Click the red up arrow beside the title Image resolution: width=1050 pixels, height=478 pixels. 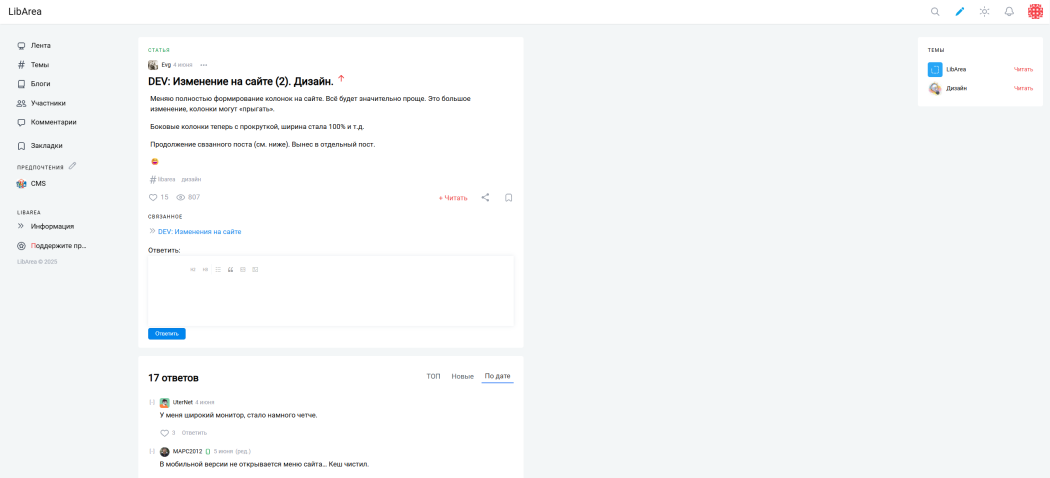click(341, 79)
